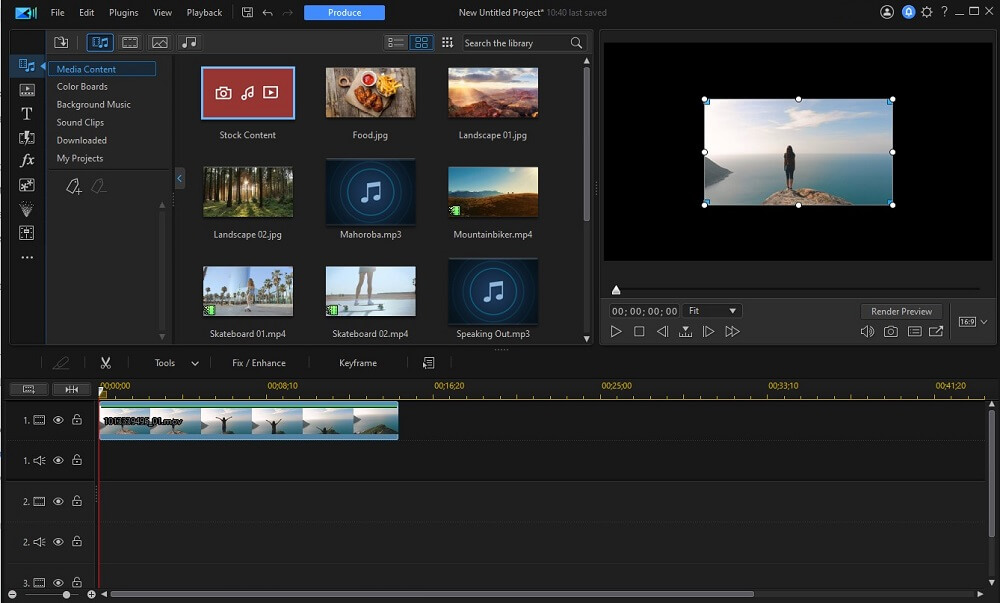Screen dimensions: 1000x603
Task: Take a snapshot using the camera icon
Action: click(891, 331)
